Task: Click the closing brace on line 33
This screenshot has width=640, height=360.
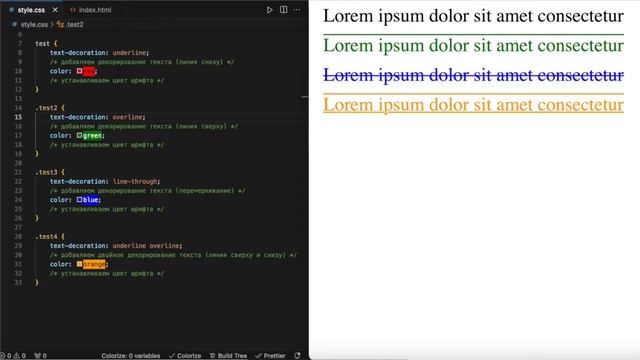Action: pyautogui.click(x=37, y=282)
